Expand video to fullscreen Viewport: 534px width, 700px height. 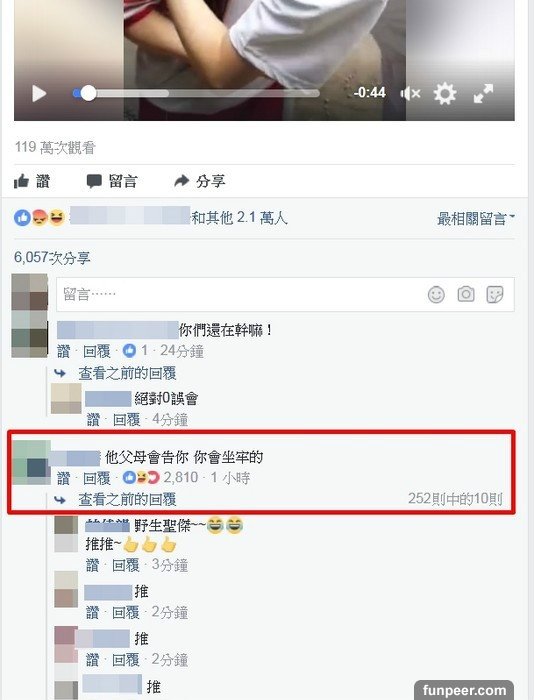click(x=483, y=93)
